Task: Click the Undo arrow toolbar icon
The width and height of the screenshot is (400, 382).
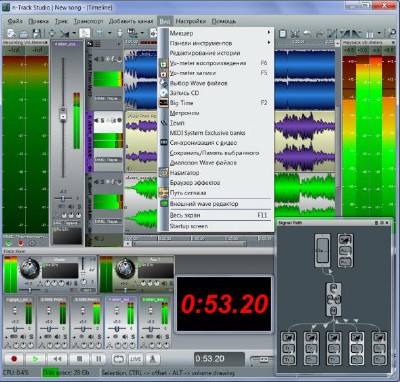Action: coord(307,34)
